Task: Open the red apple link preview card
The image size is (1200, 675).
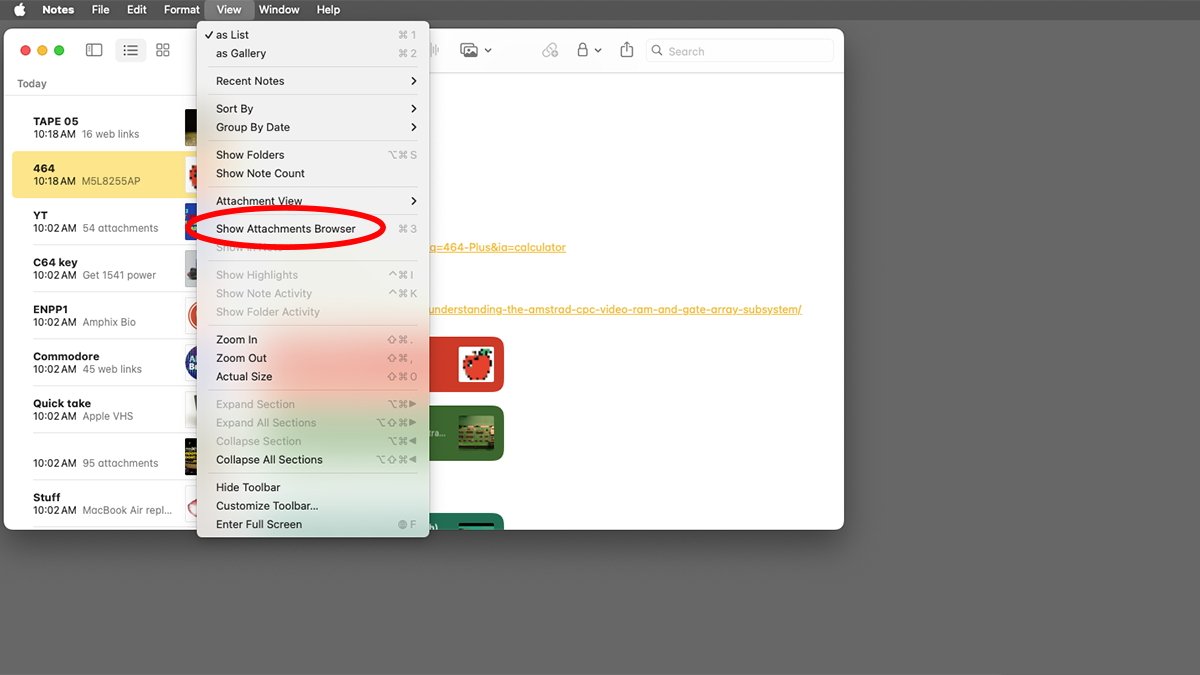Action: [x=466, y=364]
